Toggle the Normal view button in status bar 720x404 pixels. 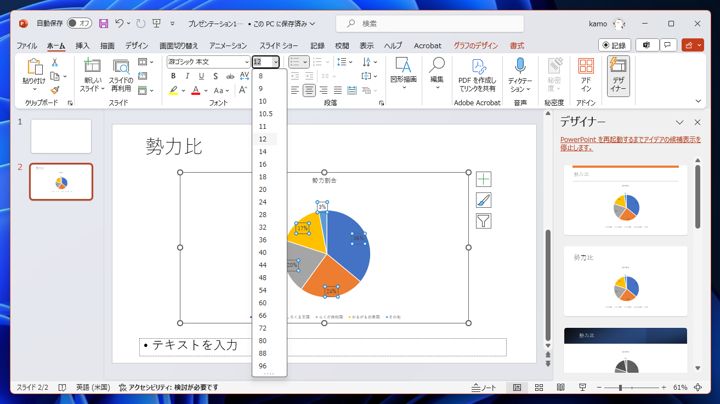tap(517, 387)
